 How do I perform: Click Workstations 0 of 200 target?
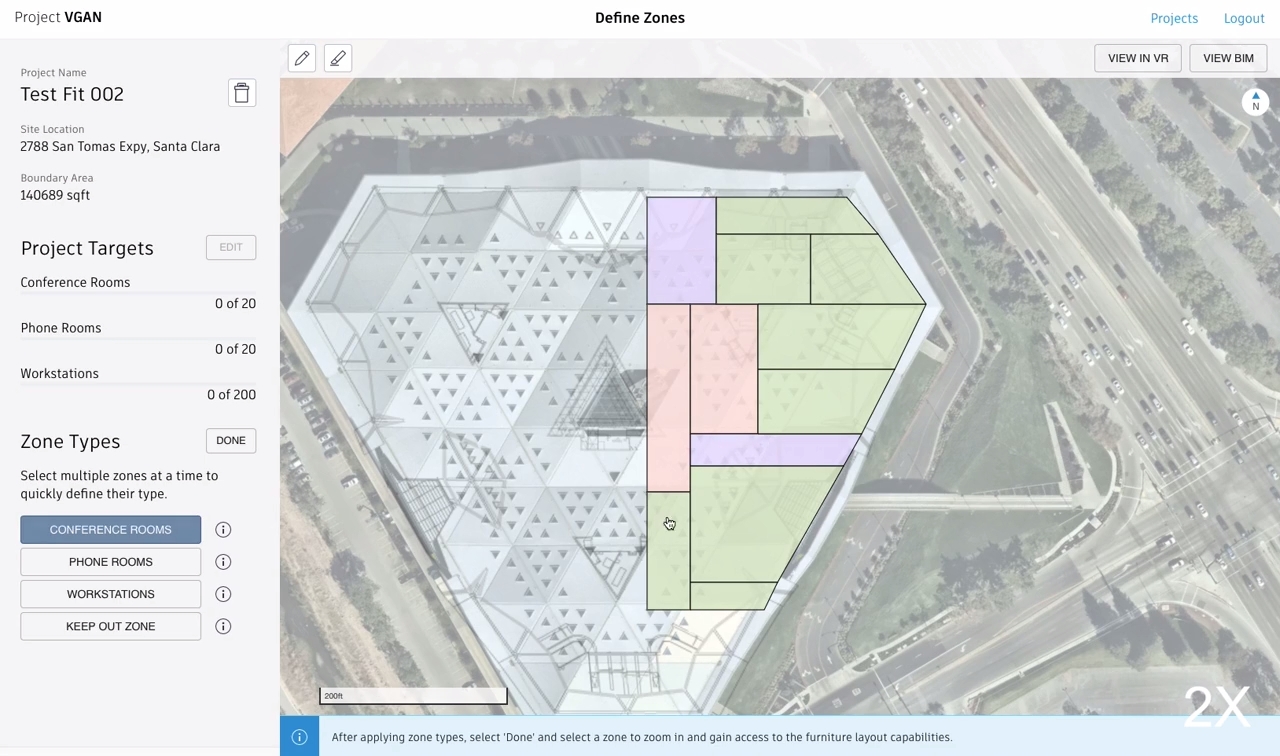coord(138,384)
